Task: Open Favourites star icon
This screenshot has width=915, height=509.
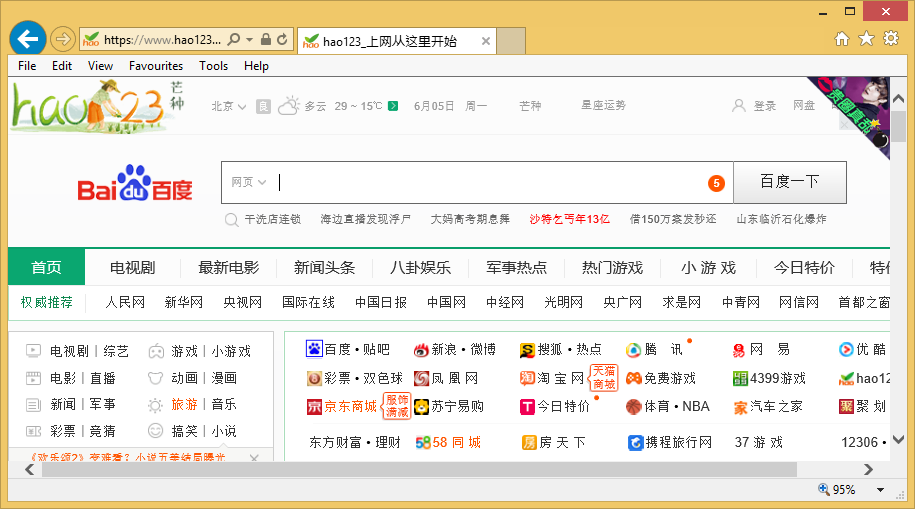Action: (866, 39)
